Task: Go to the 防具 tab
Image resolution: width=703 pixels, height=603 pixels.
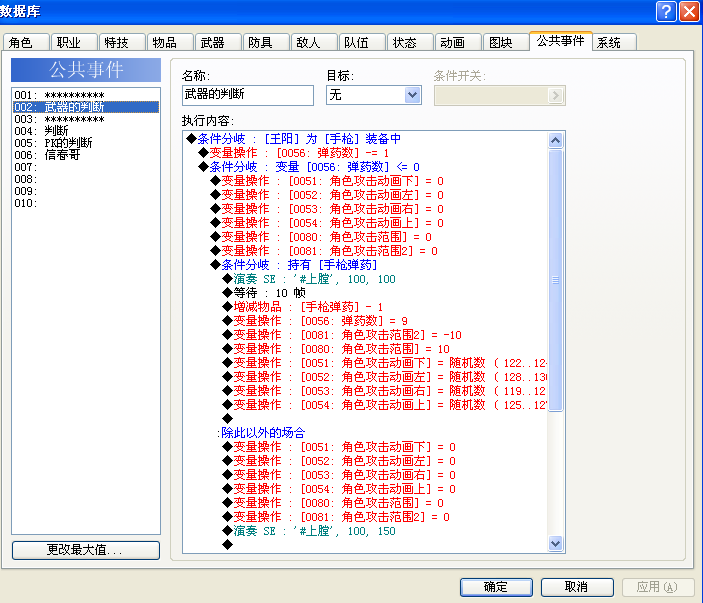Action: click(266, 43)
